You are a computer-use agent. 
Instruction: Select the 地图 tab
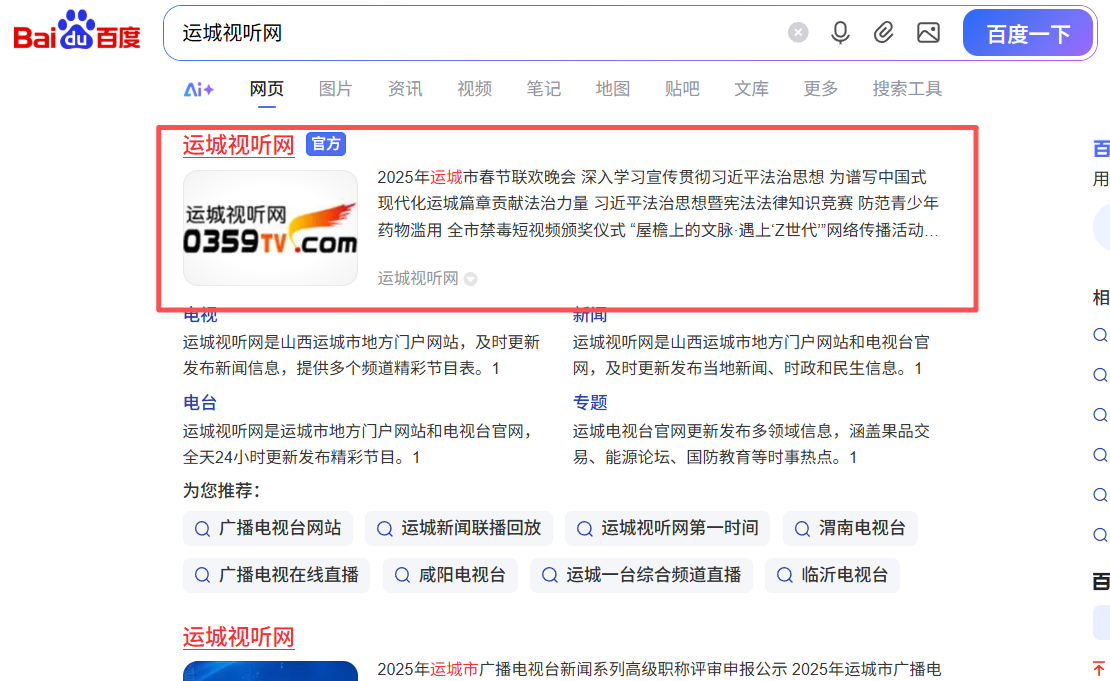pyautogui.click(x=612, y=89)
